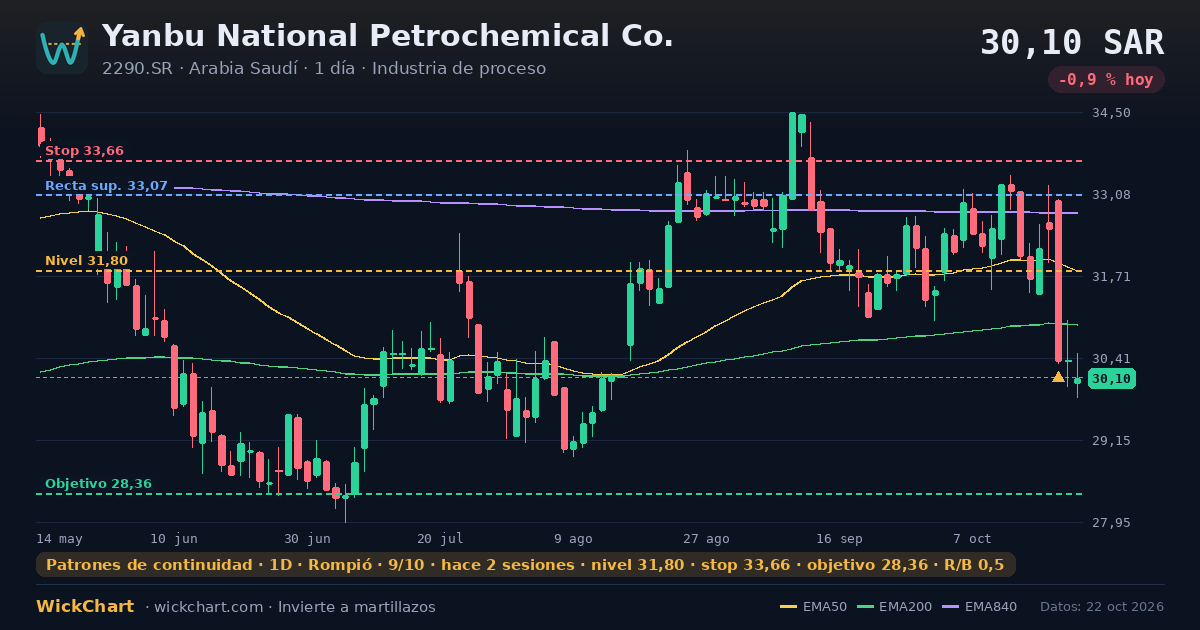Click the Objetivo 28,36 line label
The height and width of the screenshot is (630, 1200).
pos(98,484)
